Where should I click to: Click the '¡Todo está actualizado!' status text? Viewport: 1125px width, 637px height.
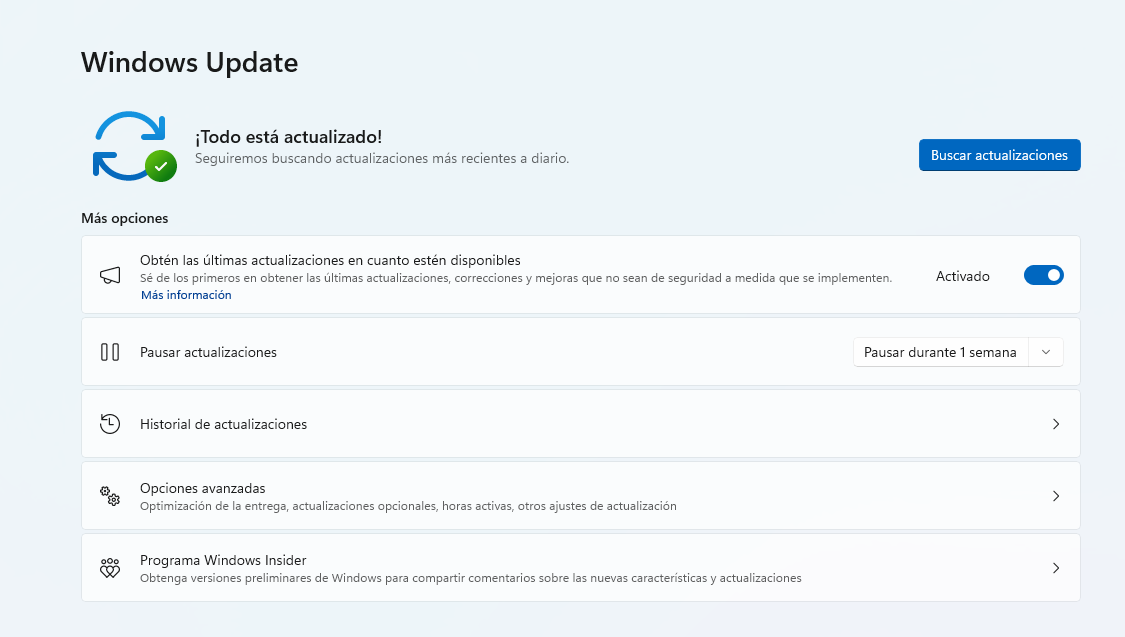point(288,137)
